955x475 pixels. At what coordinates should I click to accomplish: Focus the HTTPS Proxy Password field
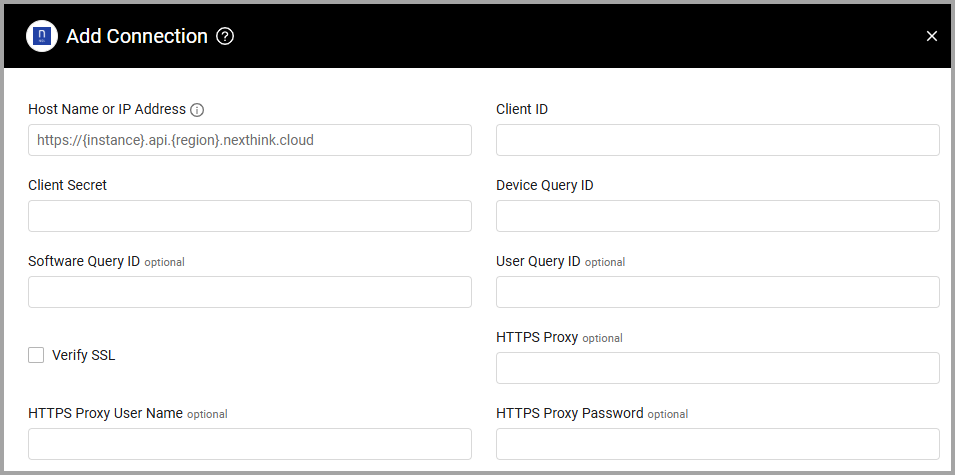[717, 444]
